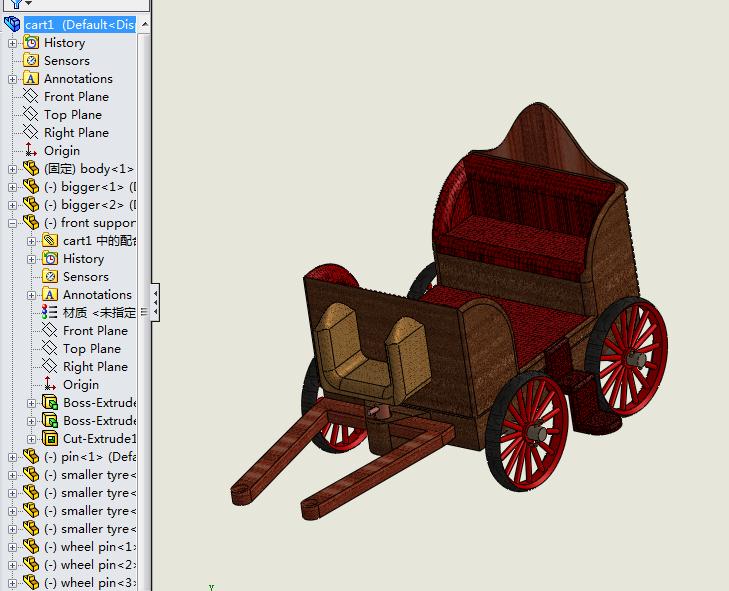Click the filter funnel icon
The image size is (729, 591).
[17, 4]
